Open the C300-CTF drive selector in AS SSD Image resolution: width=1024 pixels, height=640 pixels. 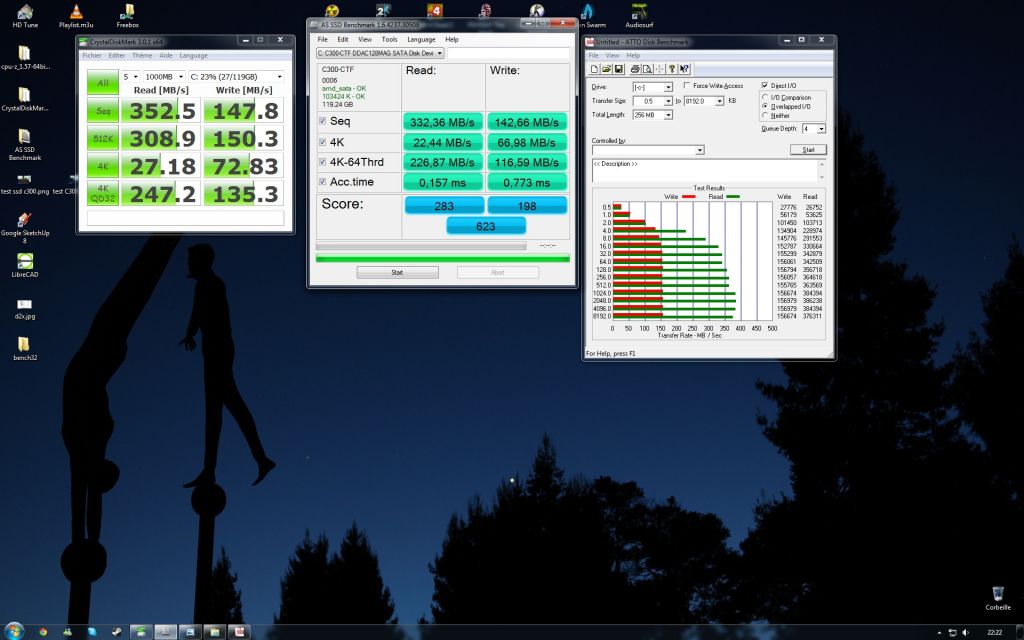[380, 53]
